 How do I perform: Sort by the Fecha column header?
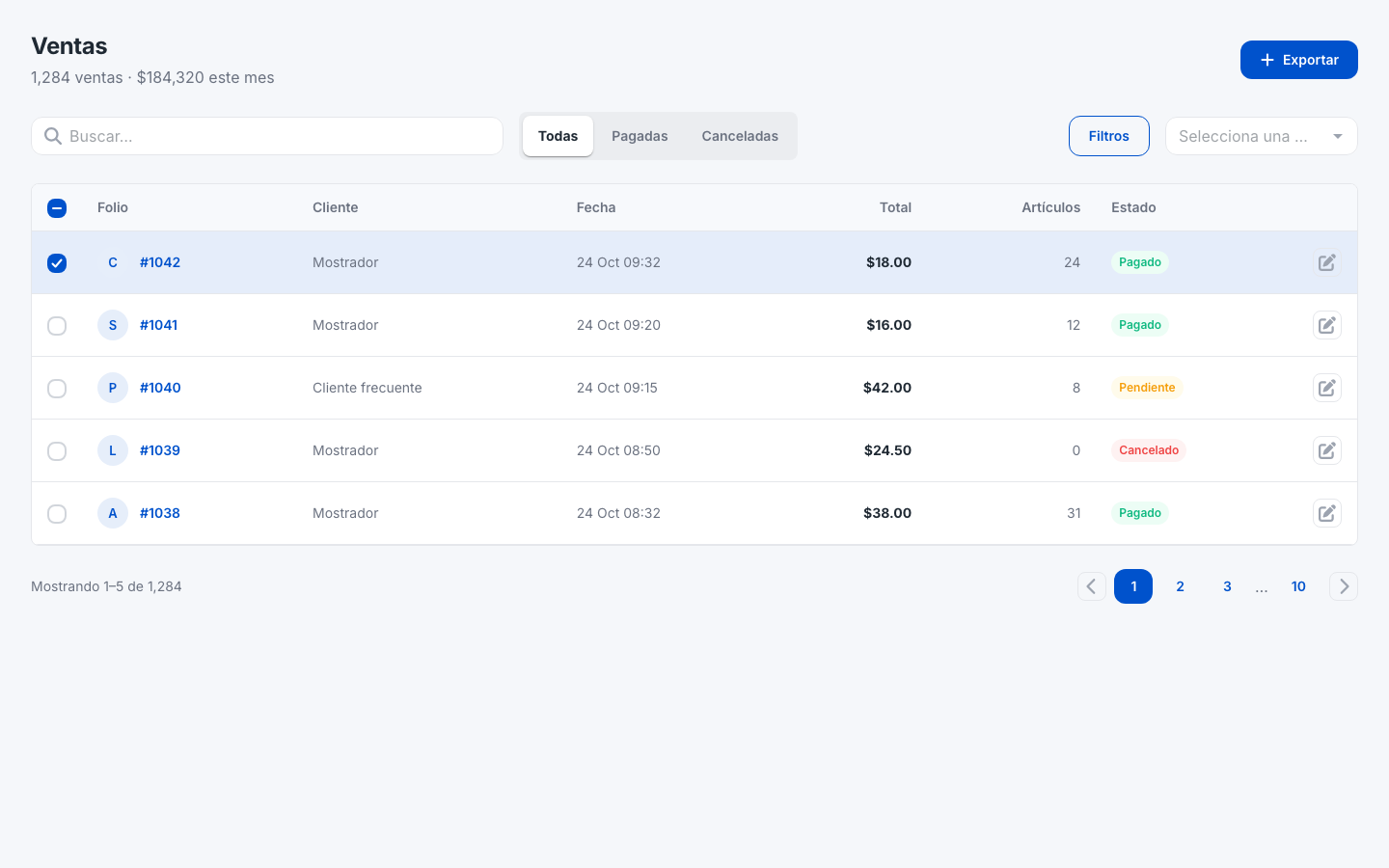pos(596,207)
